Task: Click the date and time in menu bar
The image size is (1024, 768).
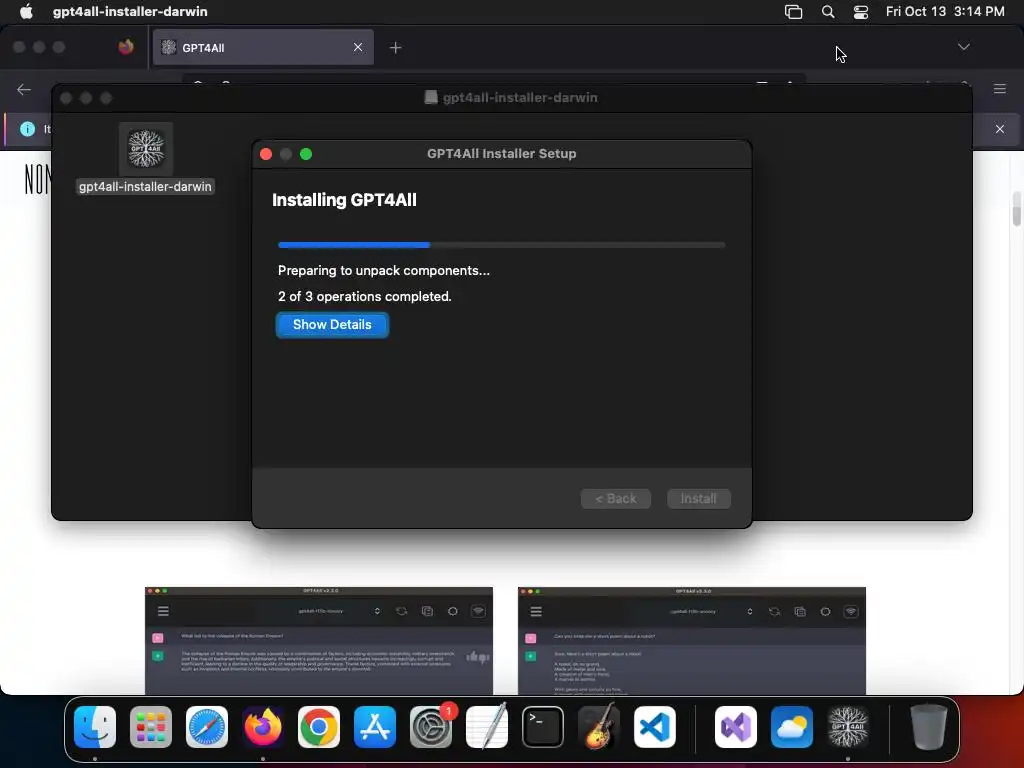Action: pos(944,11)
